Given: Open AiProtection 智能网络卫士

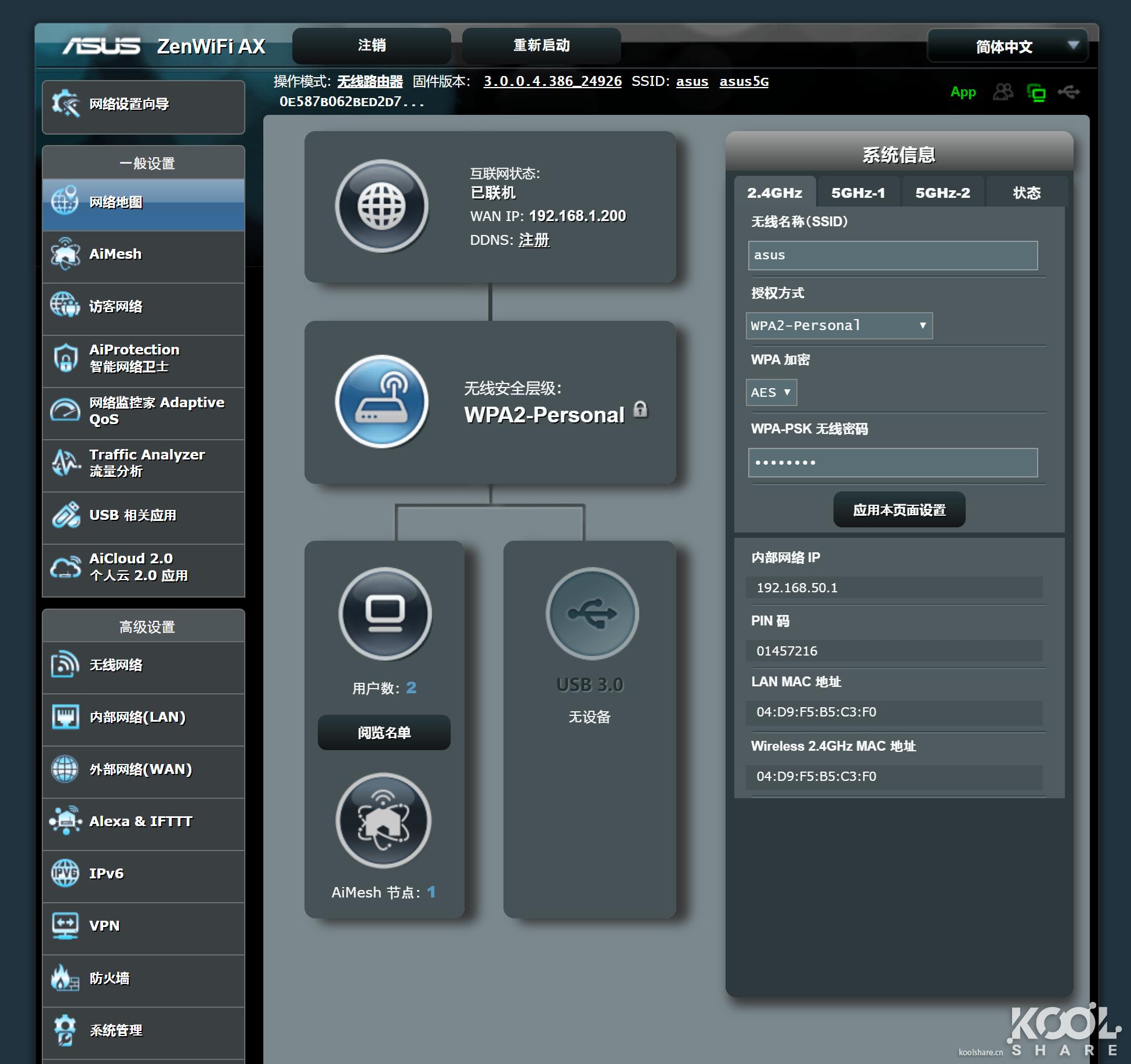Looking at the screenshot, I should 133,357.
